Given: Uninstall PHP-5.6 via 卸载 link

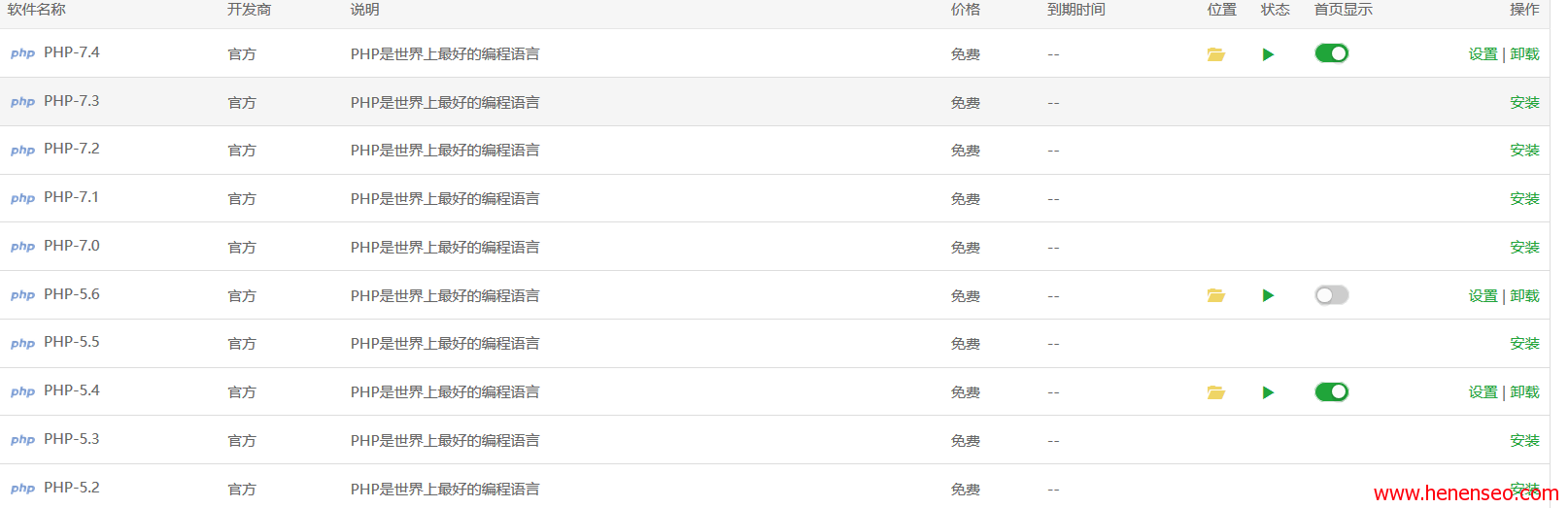Looking at the screenshot, I should click(x=1524, y=296).
